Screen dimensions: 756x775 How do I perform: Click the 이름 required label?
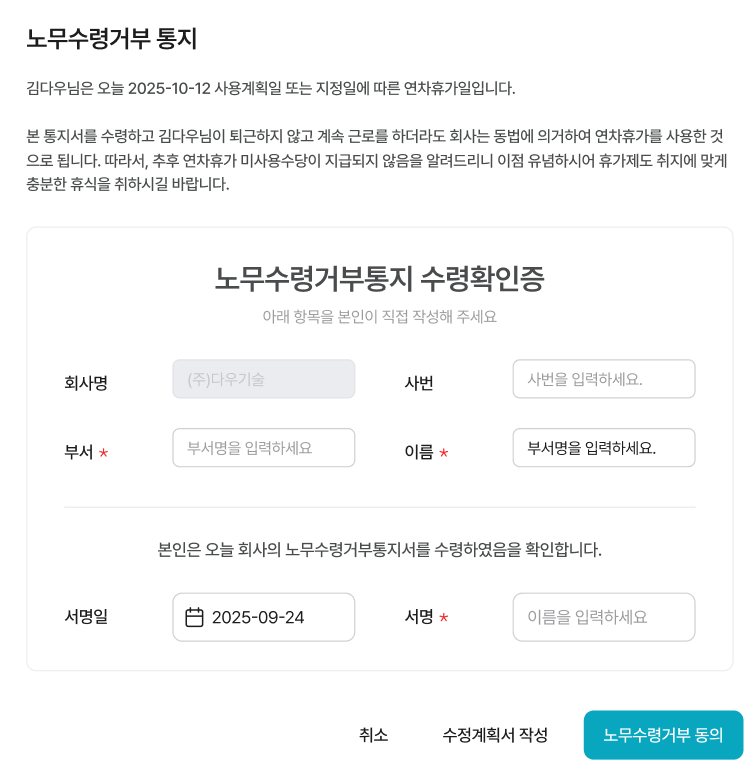click(420, 452)
